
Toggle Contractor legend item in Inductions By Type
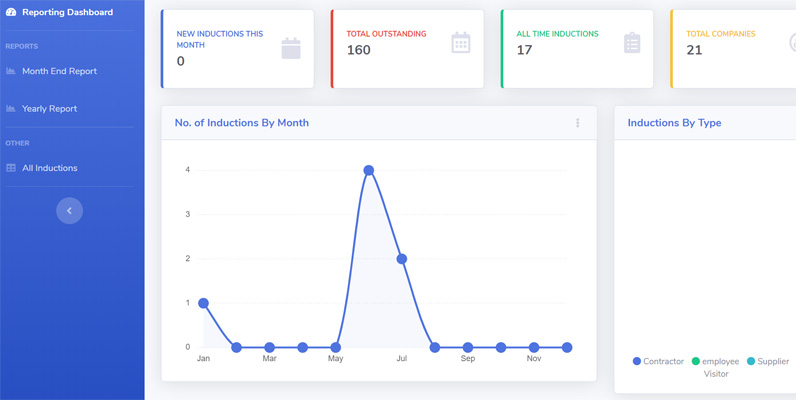pyautogui.click(x=658, y=361)
